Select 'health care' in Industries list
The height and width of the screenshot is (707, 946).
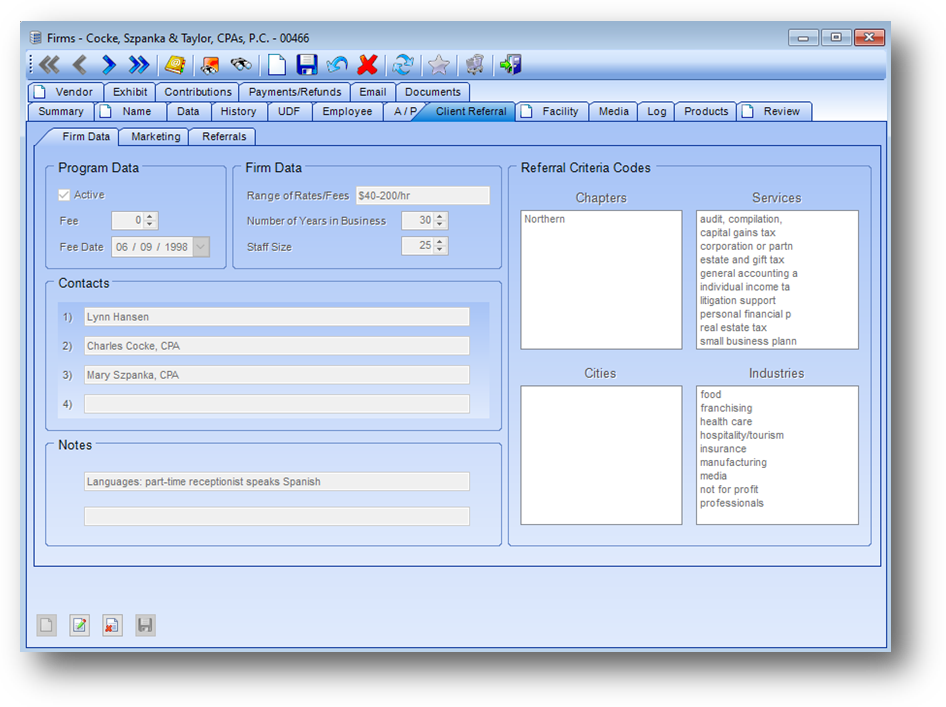pos(726,422)
